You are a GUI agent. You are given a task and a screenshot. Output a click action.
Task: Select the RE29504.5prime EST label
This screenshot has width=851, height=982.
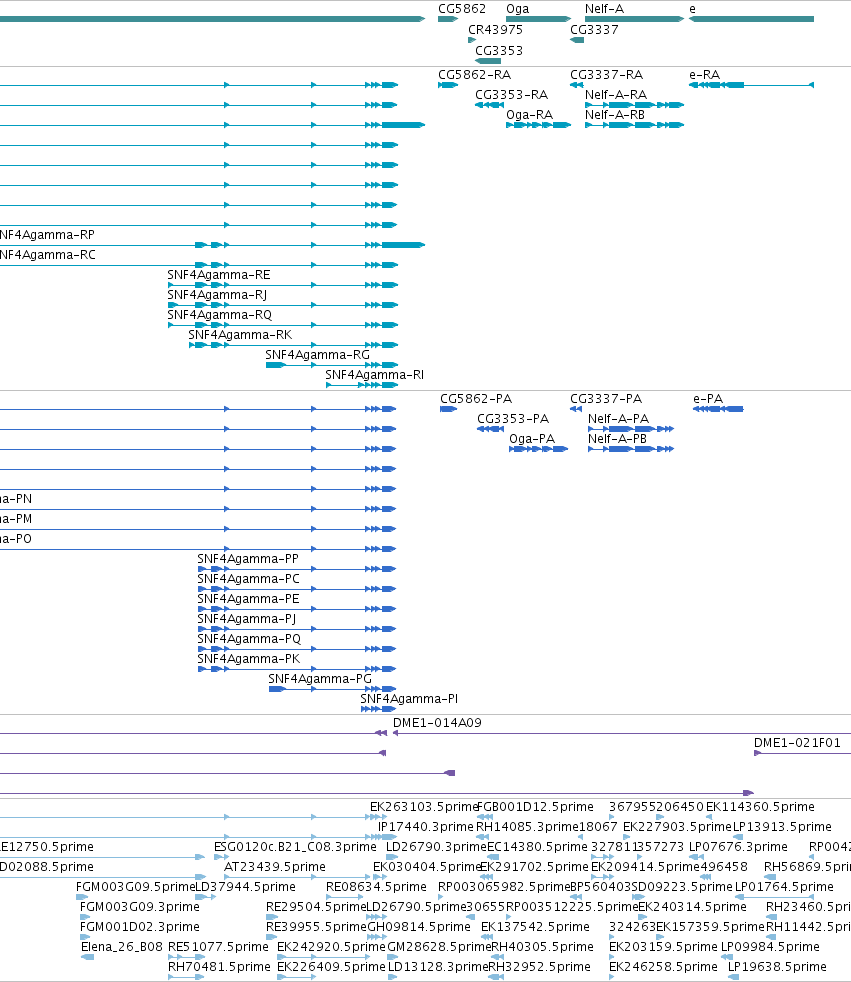click(x=316, y=907)
